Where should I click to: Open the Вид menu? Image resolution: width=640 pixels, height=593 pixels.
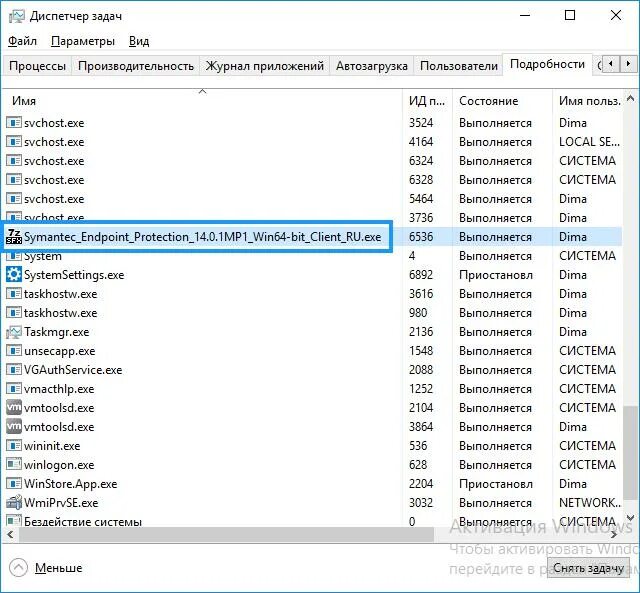click(139, 41)
